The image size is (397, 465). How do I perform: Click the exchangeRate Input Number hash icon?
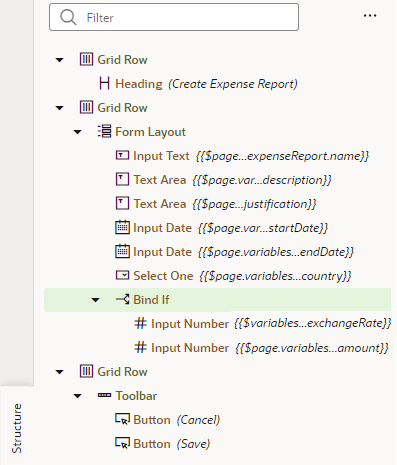tap(140, 323)
